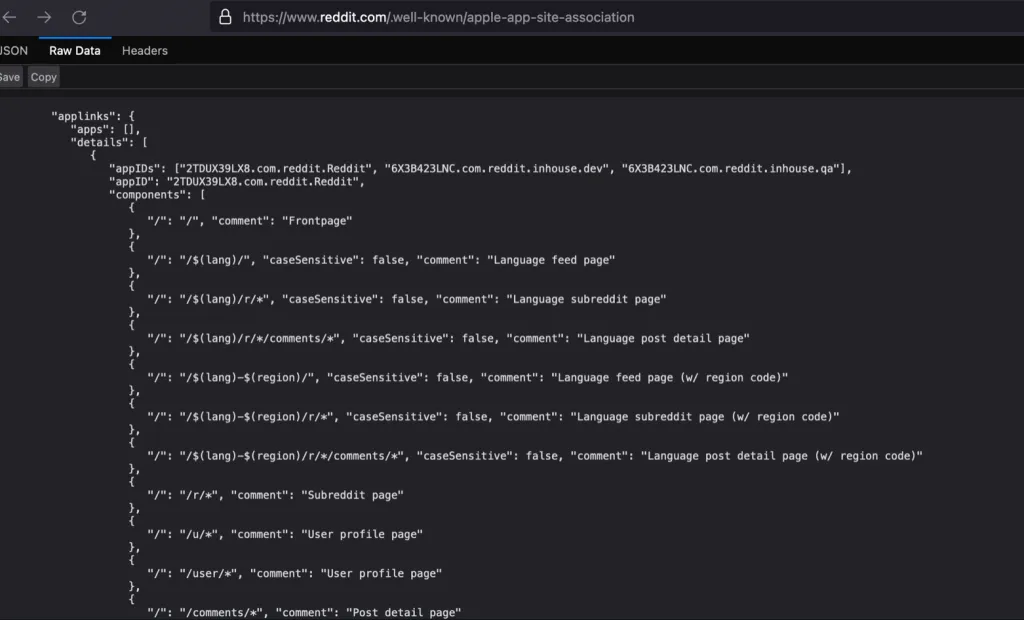Switch to the JSON viewer tab

[13, 50]
